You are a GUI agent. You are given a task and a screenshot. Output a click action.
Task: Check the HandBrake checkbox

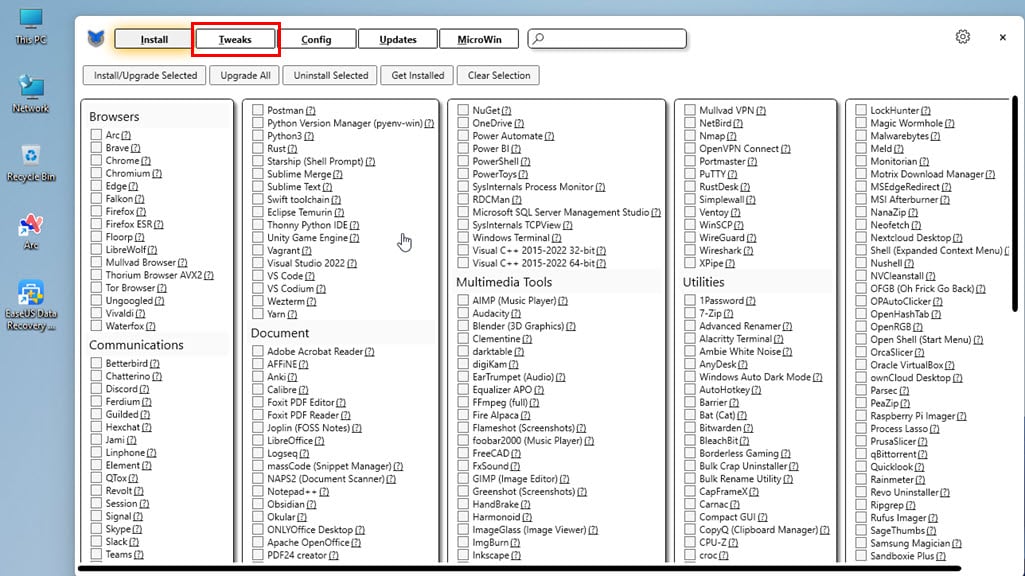[463, 504]
